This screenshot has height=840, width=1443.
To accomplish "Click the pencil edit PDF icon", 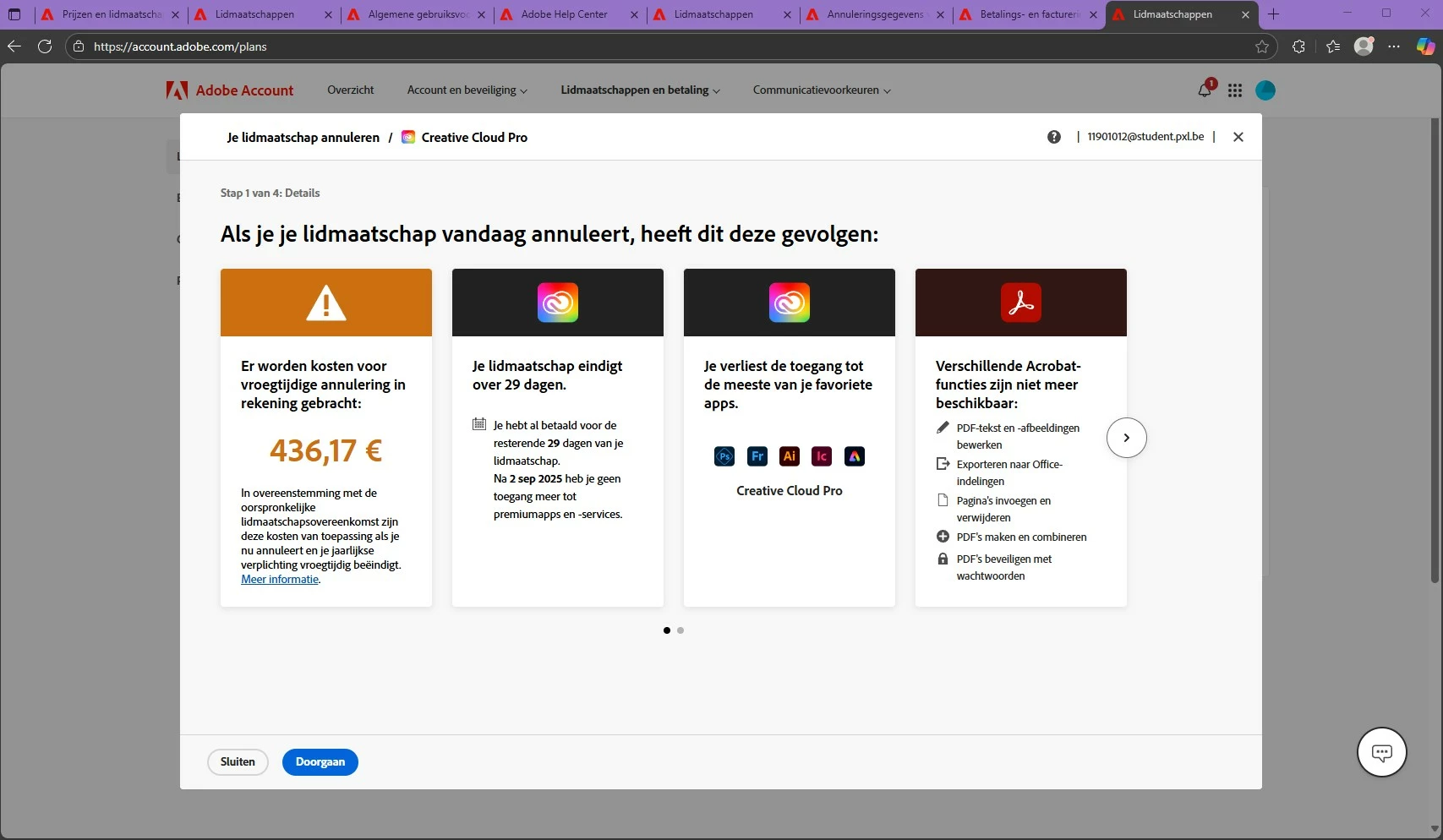I will (x=943, y=428).
